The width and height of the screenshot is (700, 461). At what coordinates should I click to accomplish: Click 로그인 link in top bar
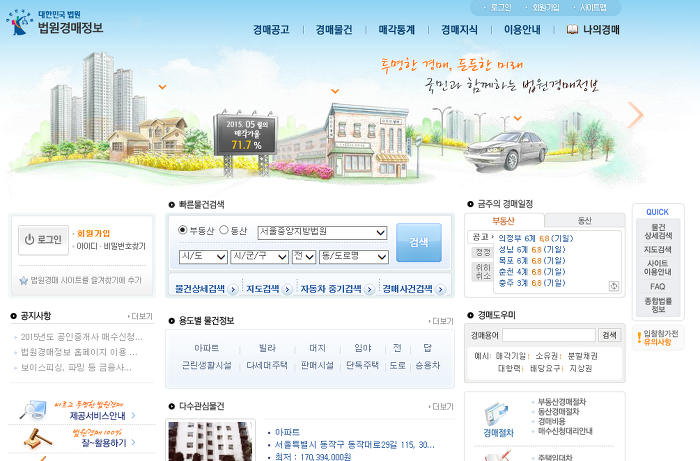(x=501, y=8)
